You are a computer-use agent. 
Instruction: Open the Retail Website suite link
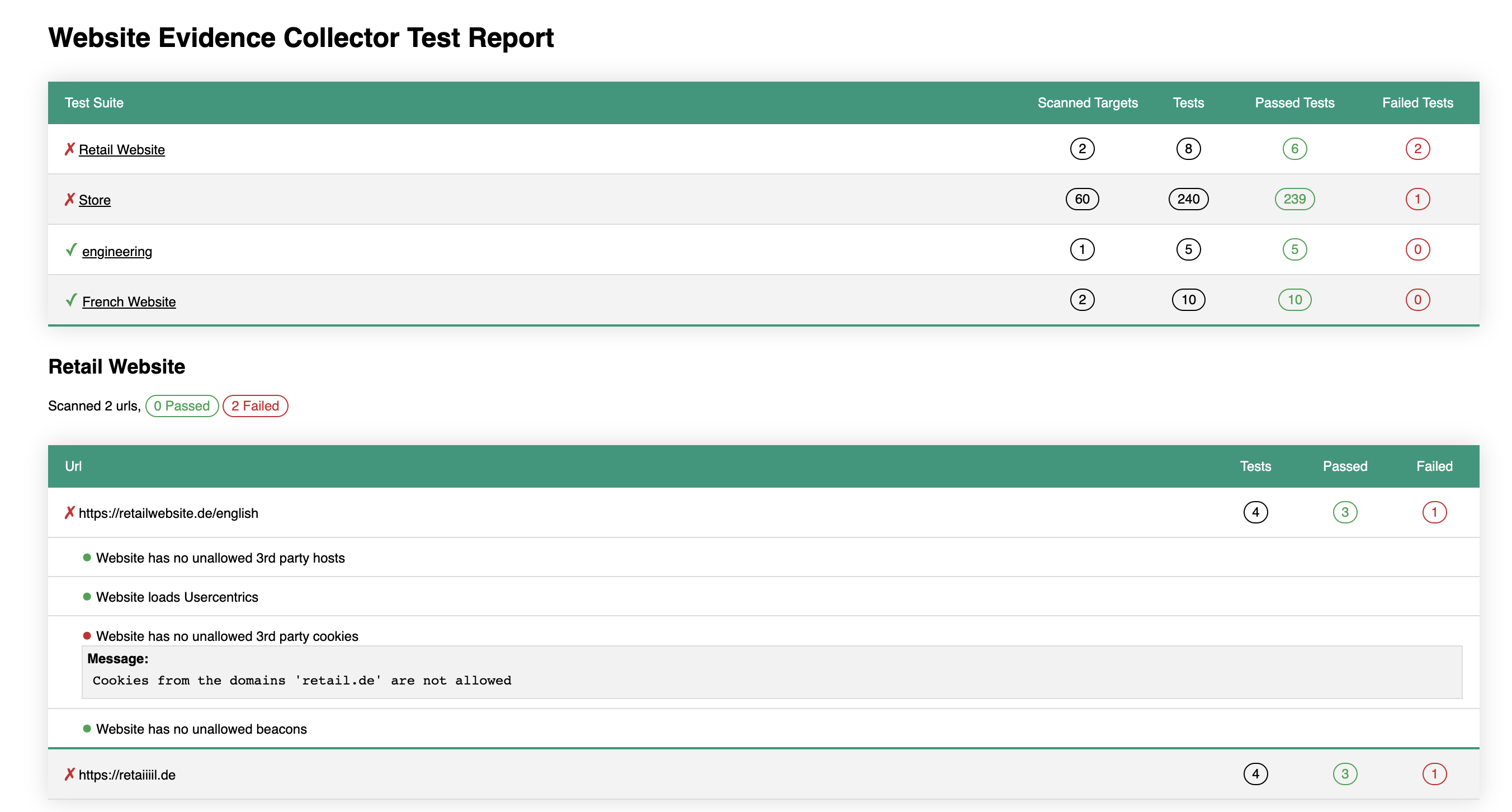pyautogui.click(x=121, y=150)
